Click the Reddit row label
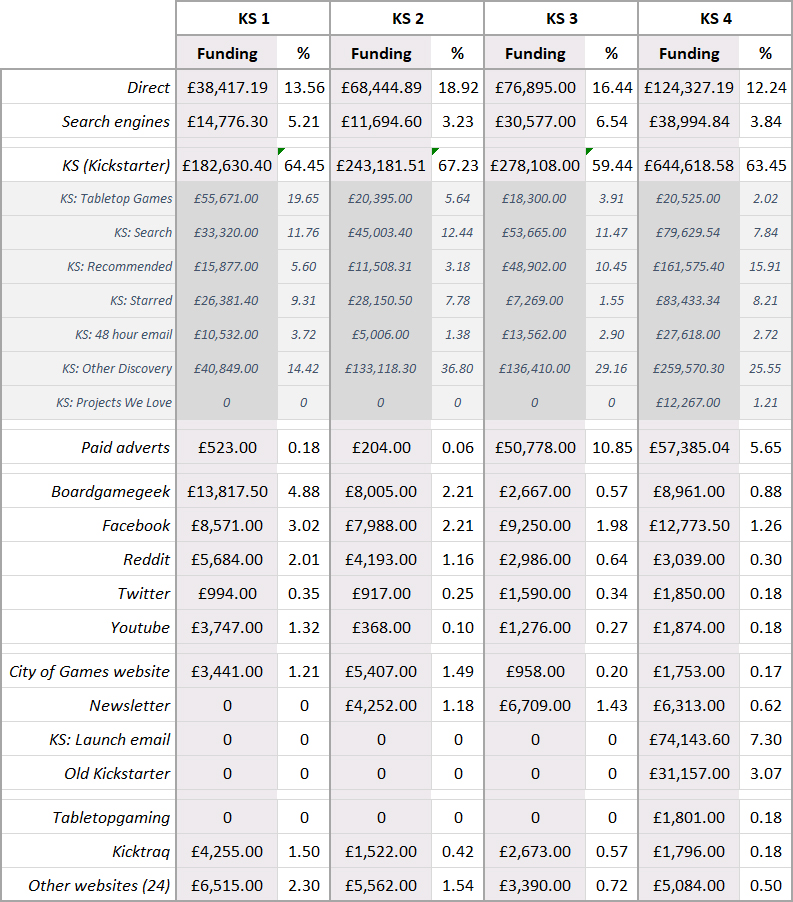This screenshot has height=902, width=793. (x=147, y=560)
